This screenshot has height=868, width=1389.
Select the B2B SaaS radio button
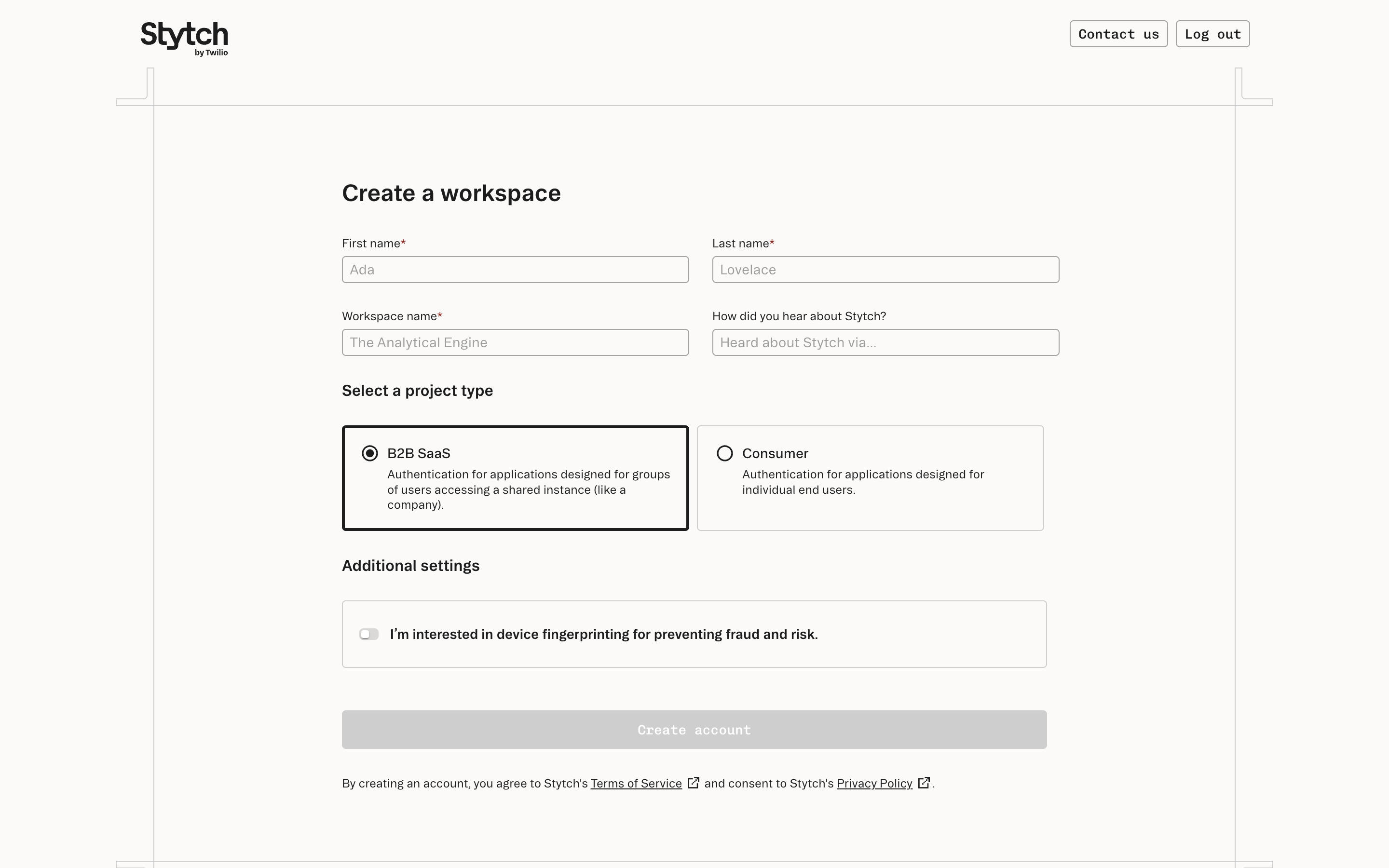[x=369, y=453]
